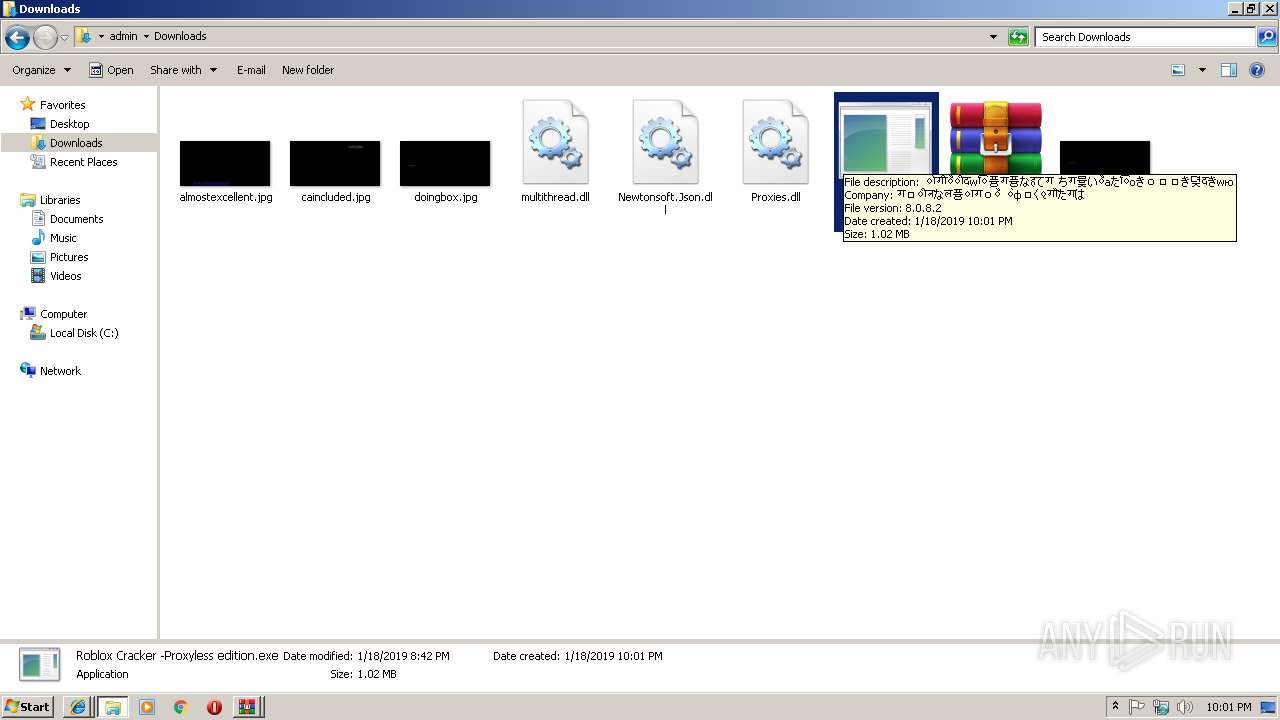Screen dimensions: 1280x720
Task: Open the clock showing 10:01 PM
Action: click(x=1229, y=707)
